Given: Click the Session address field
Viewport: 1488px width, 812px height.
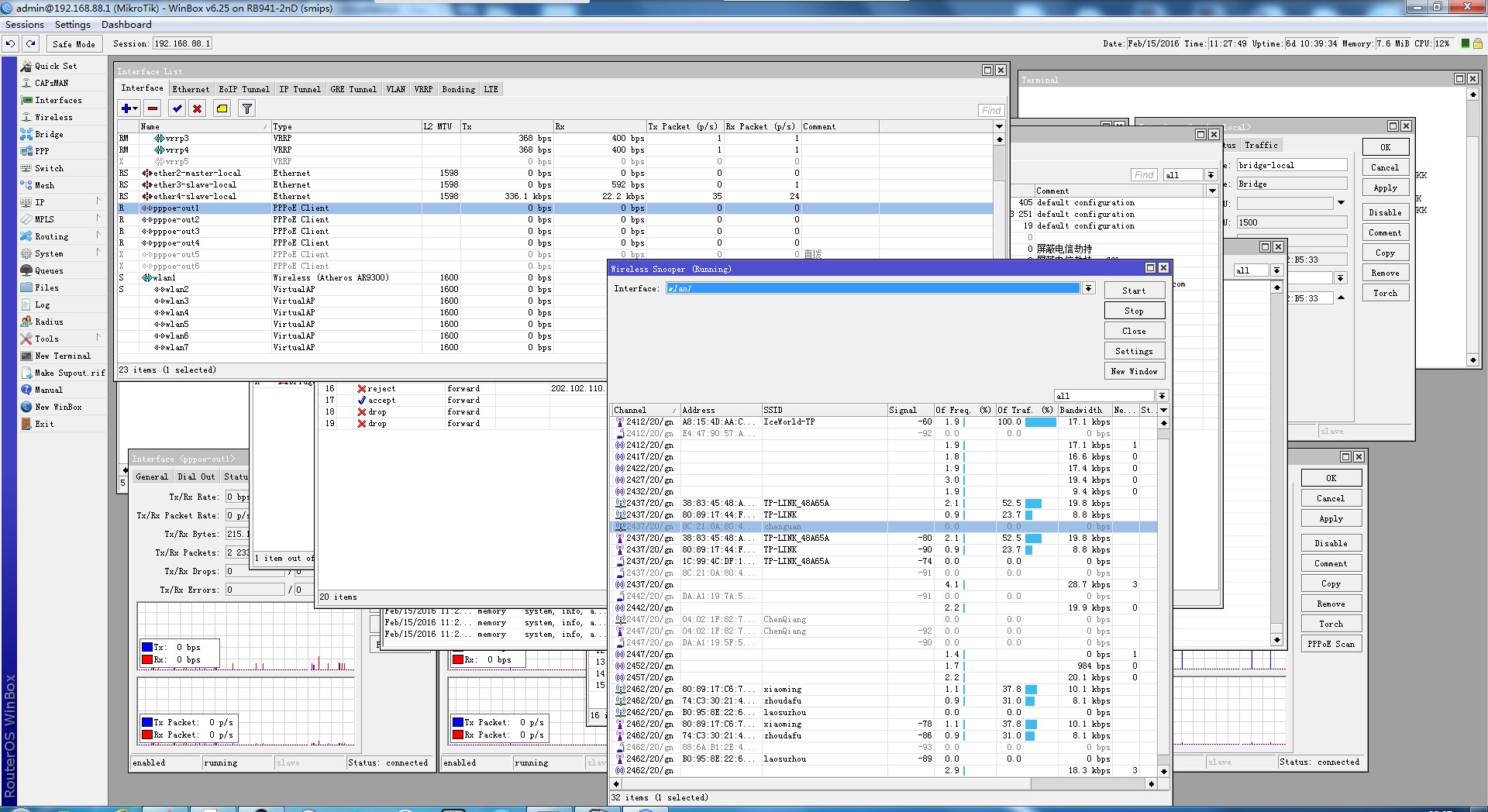Looking at the screenshot, I should (182, 43).
